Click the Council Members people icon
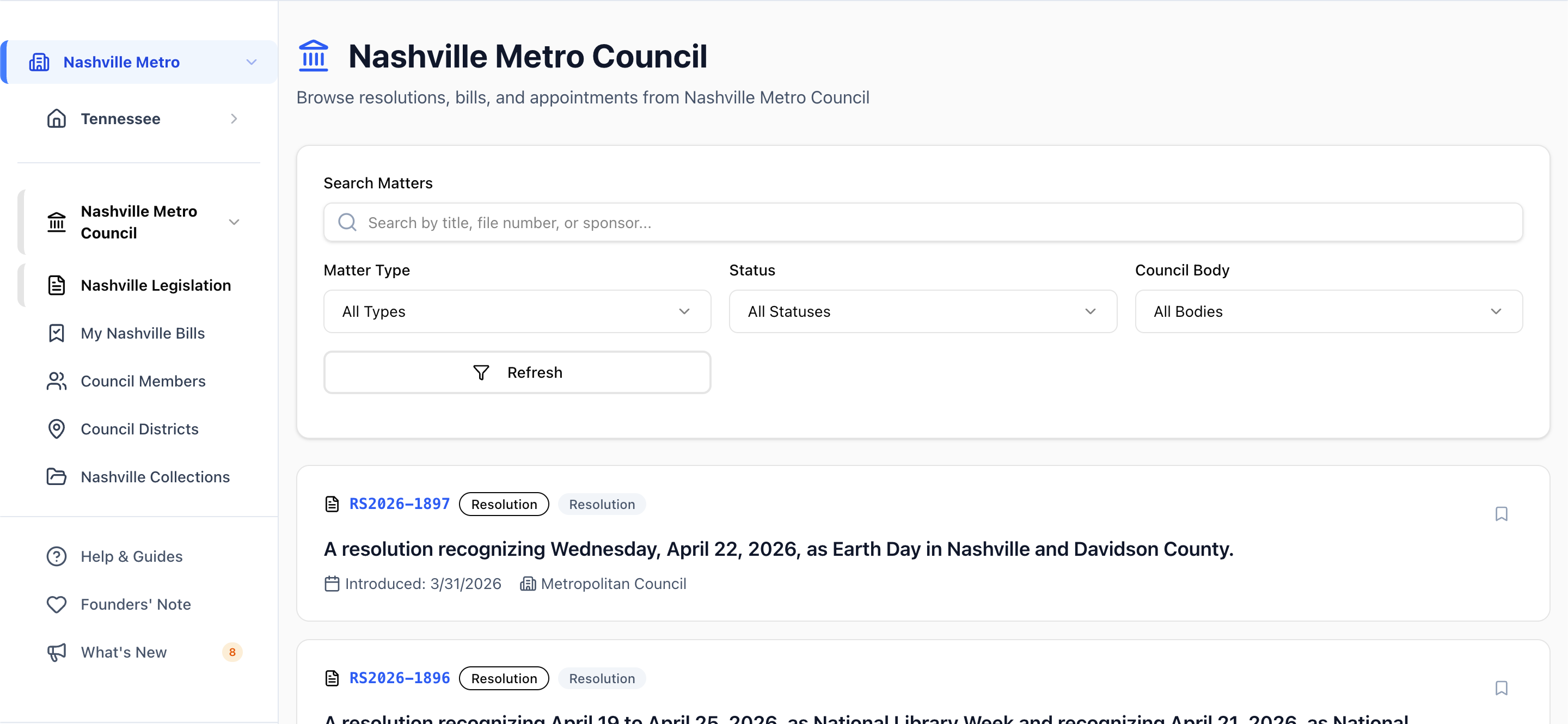 point(56,381)
